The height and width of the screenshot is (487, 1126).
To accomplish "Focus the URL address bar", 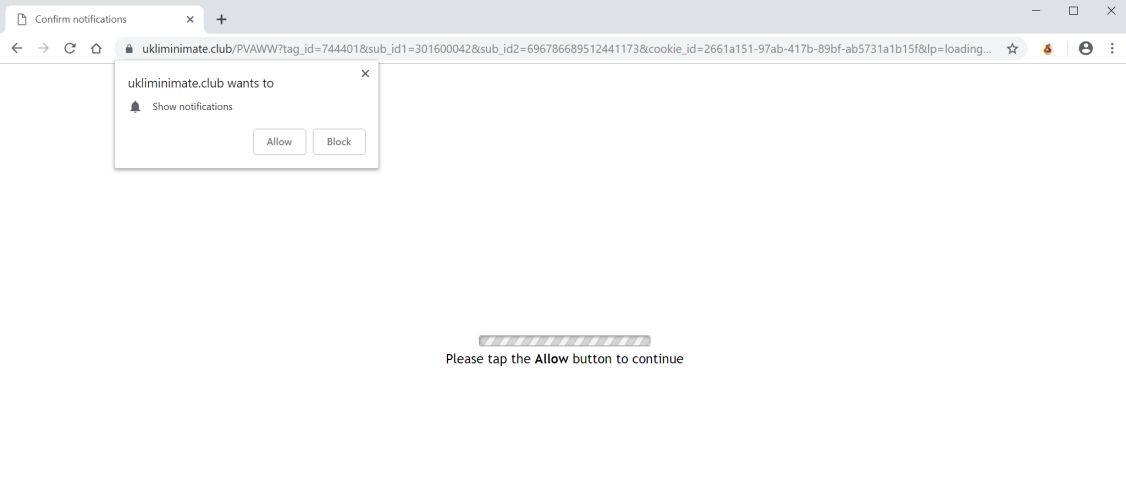I will click(x=567, y=48).
